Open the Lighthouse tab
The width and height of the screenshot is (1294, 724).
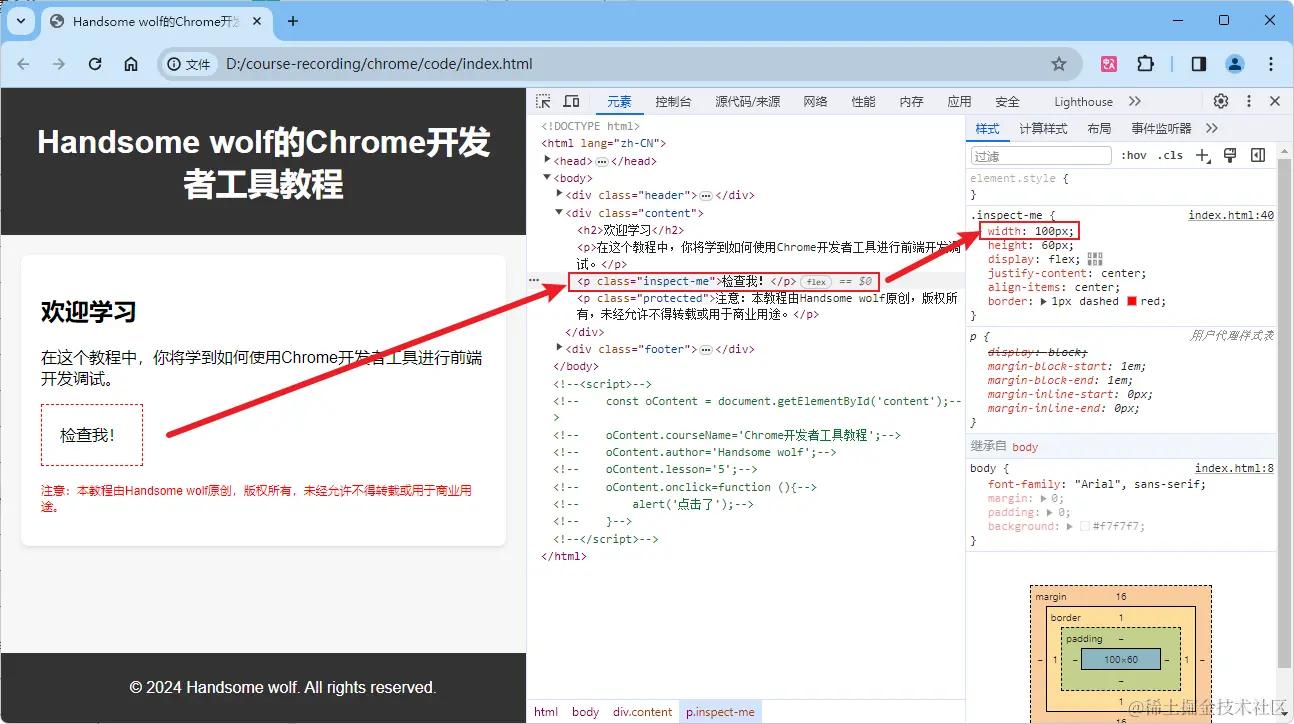click(1083, 102)
